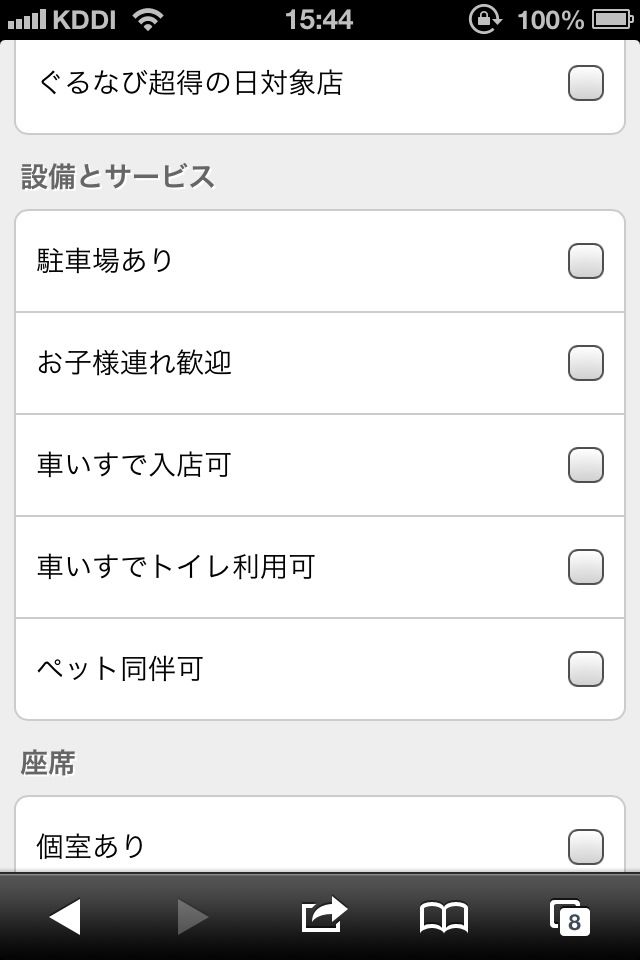This screenshot has height=960, width=640.
Task: Tap the 座席 section heading
Action: [x=48, y=764]
